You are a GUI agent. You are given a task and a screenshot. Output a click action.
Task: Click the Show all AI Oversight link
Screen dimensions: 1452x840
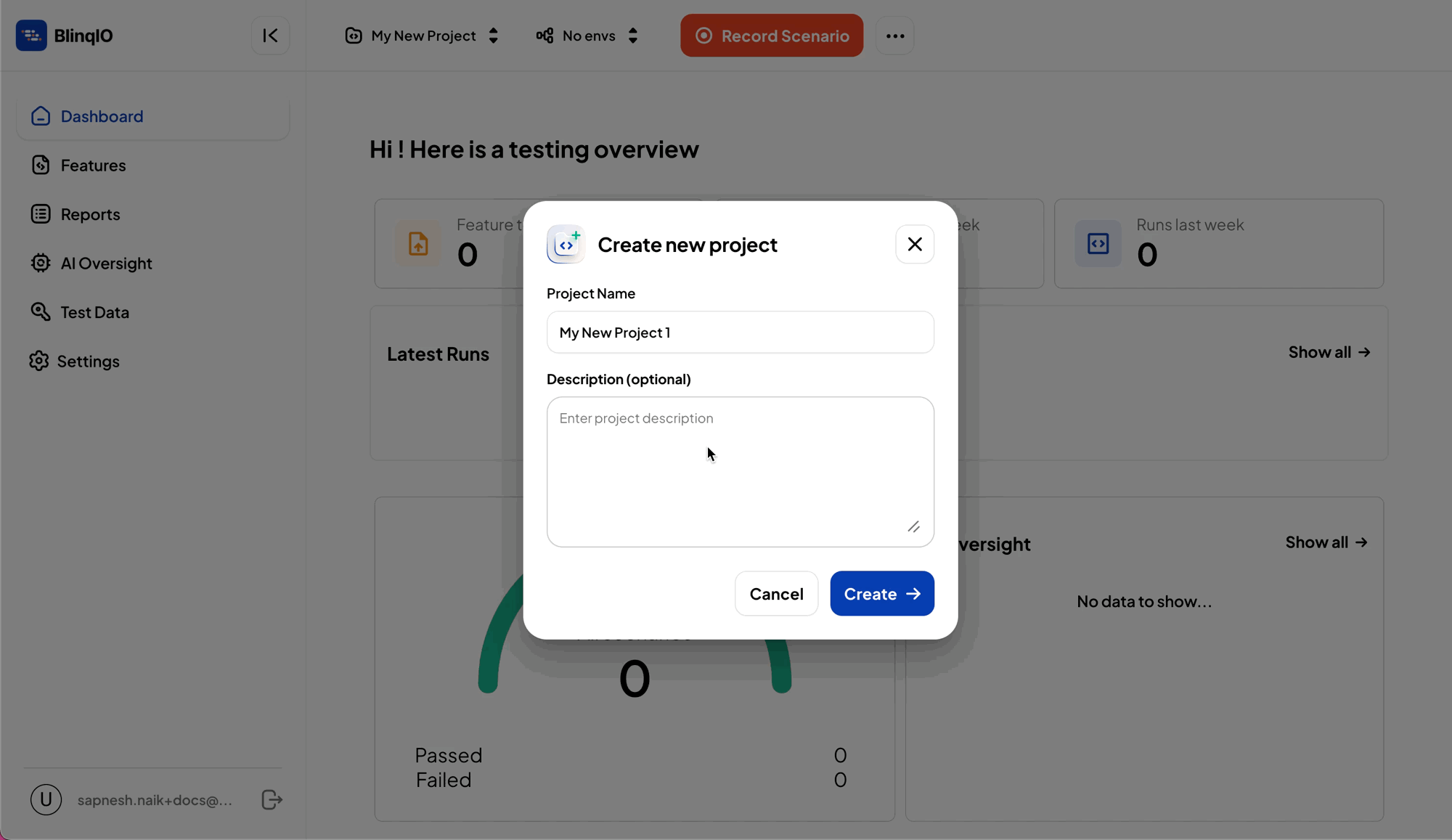coord(1327,542)
